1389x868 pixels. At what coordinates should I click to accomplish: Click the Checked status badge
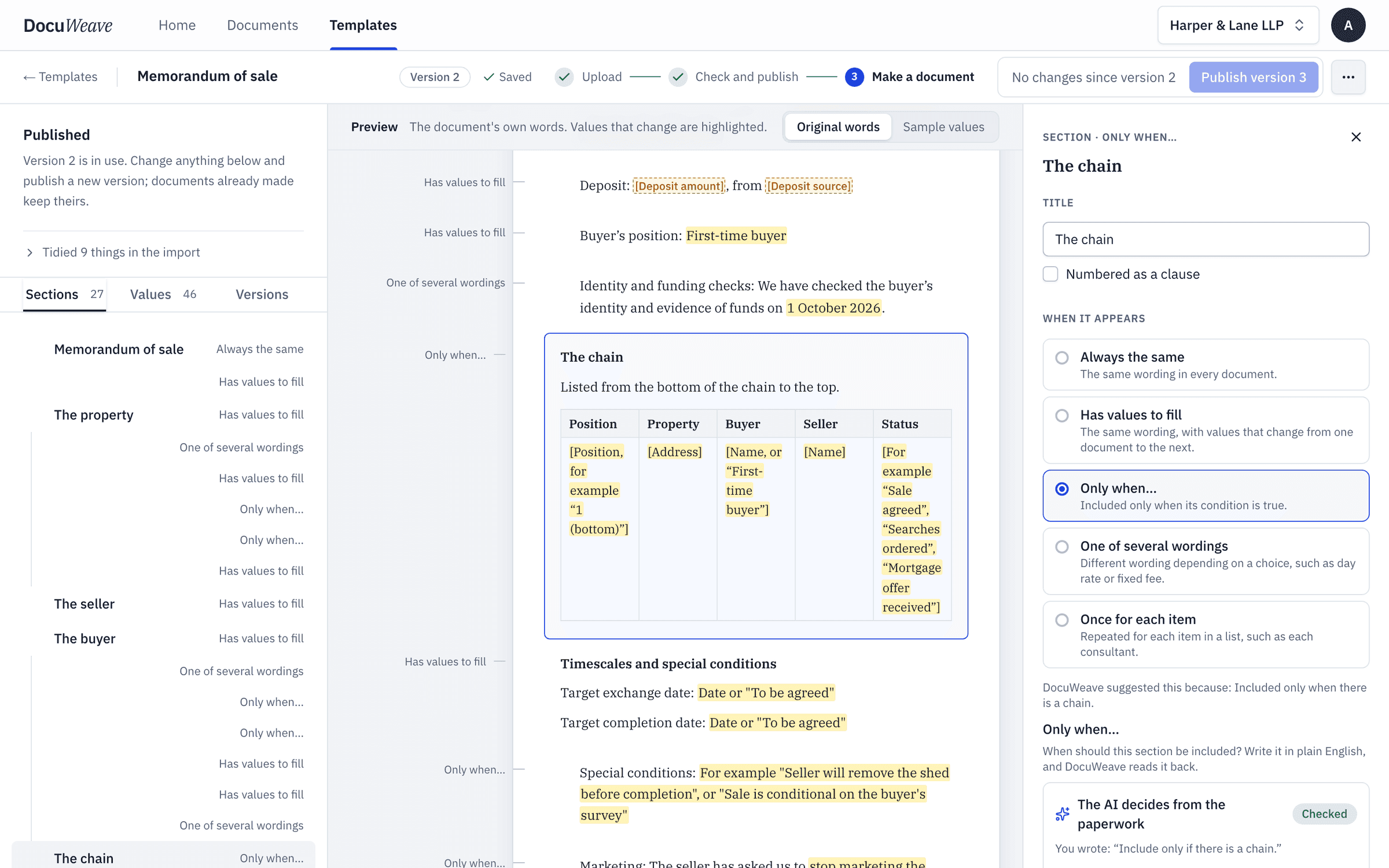click(1324, 814)
